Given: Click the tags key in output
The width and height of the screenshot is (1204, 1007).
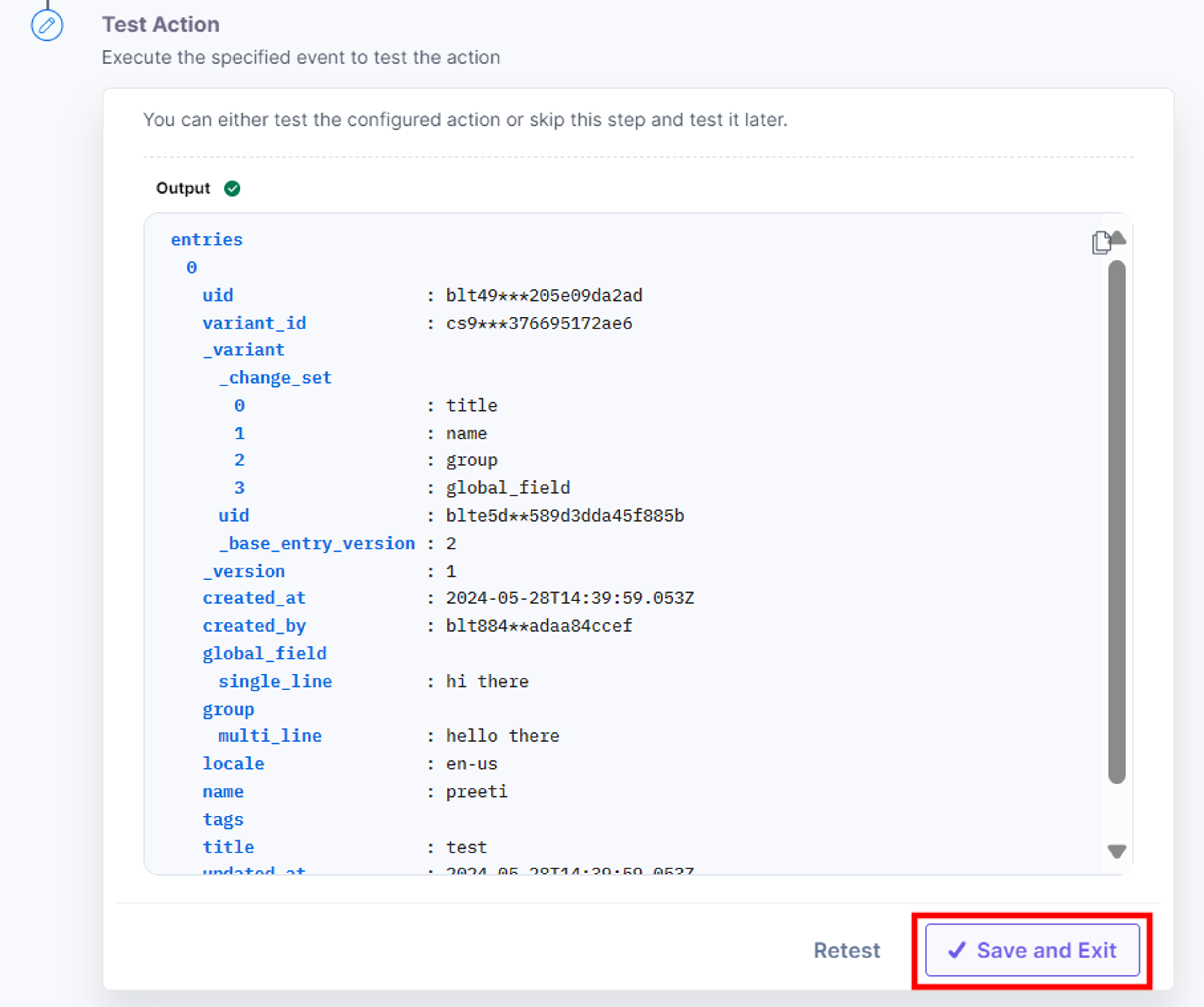Looking at the screenshot, I should [223, 820].
